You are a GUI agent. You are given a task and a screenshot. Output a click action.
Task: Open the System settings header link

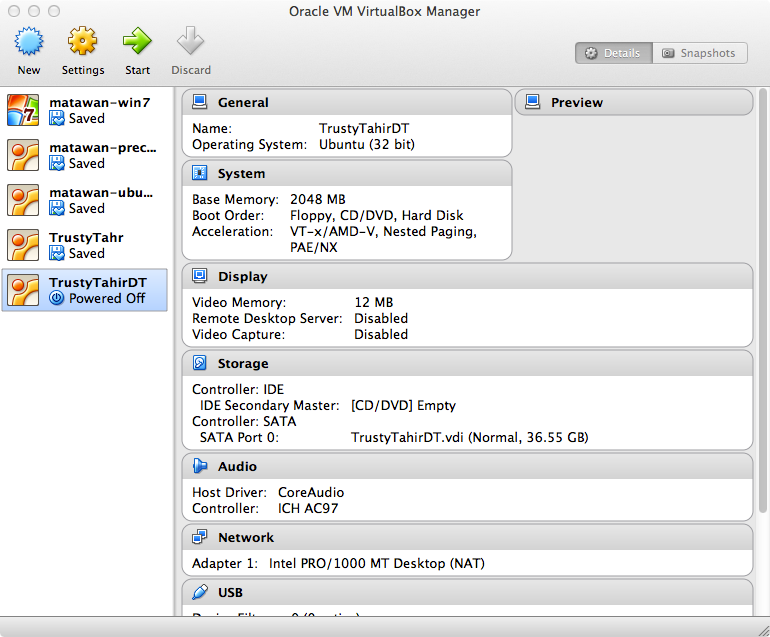coord(241,174)
